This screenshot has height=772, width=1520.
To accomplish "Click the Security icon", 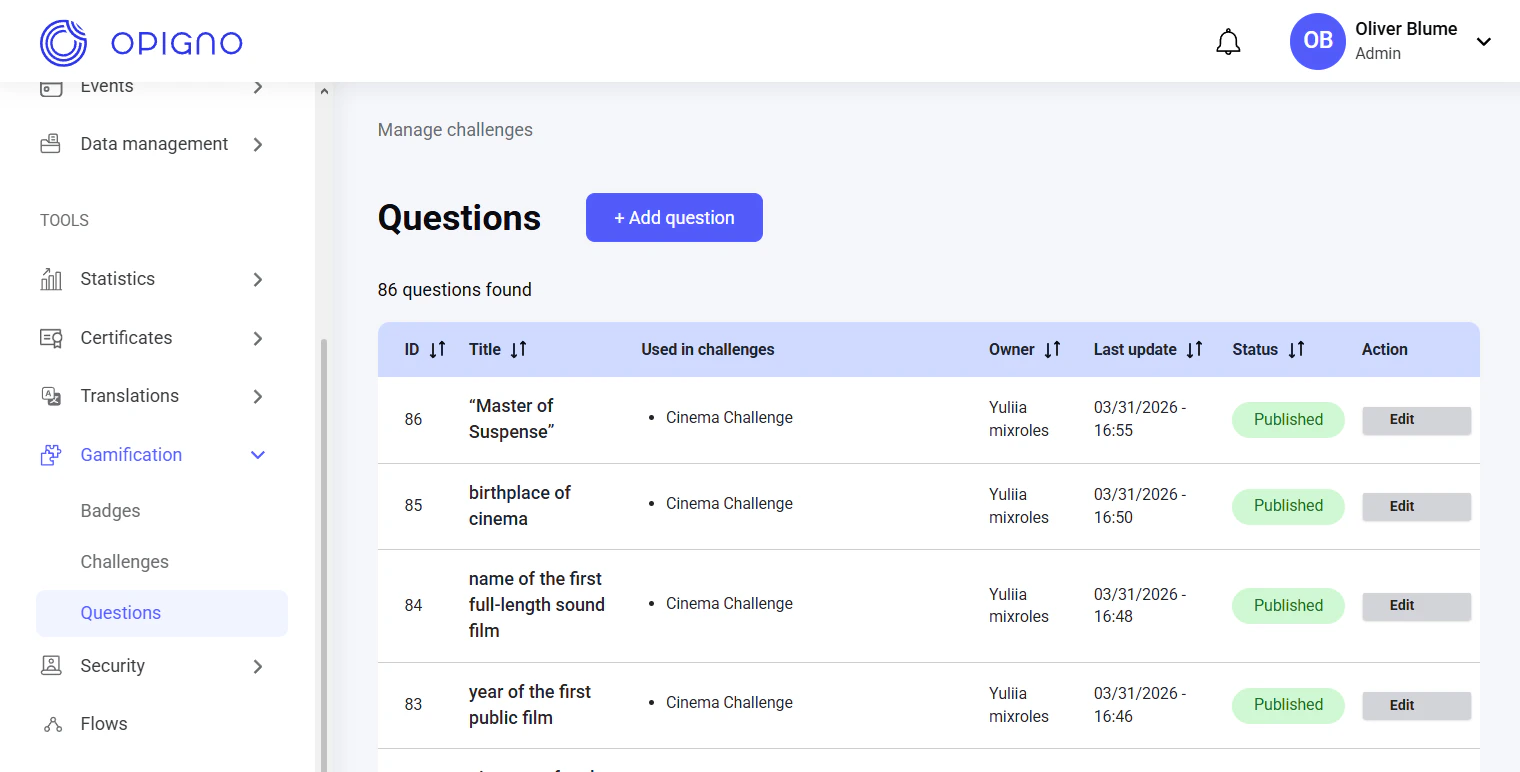I will (51, 666).
